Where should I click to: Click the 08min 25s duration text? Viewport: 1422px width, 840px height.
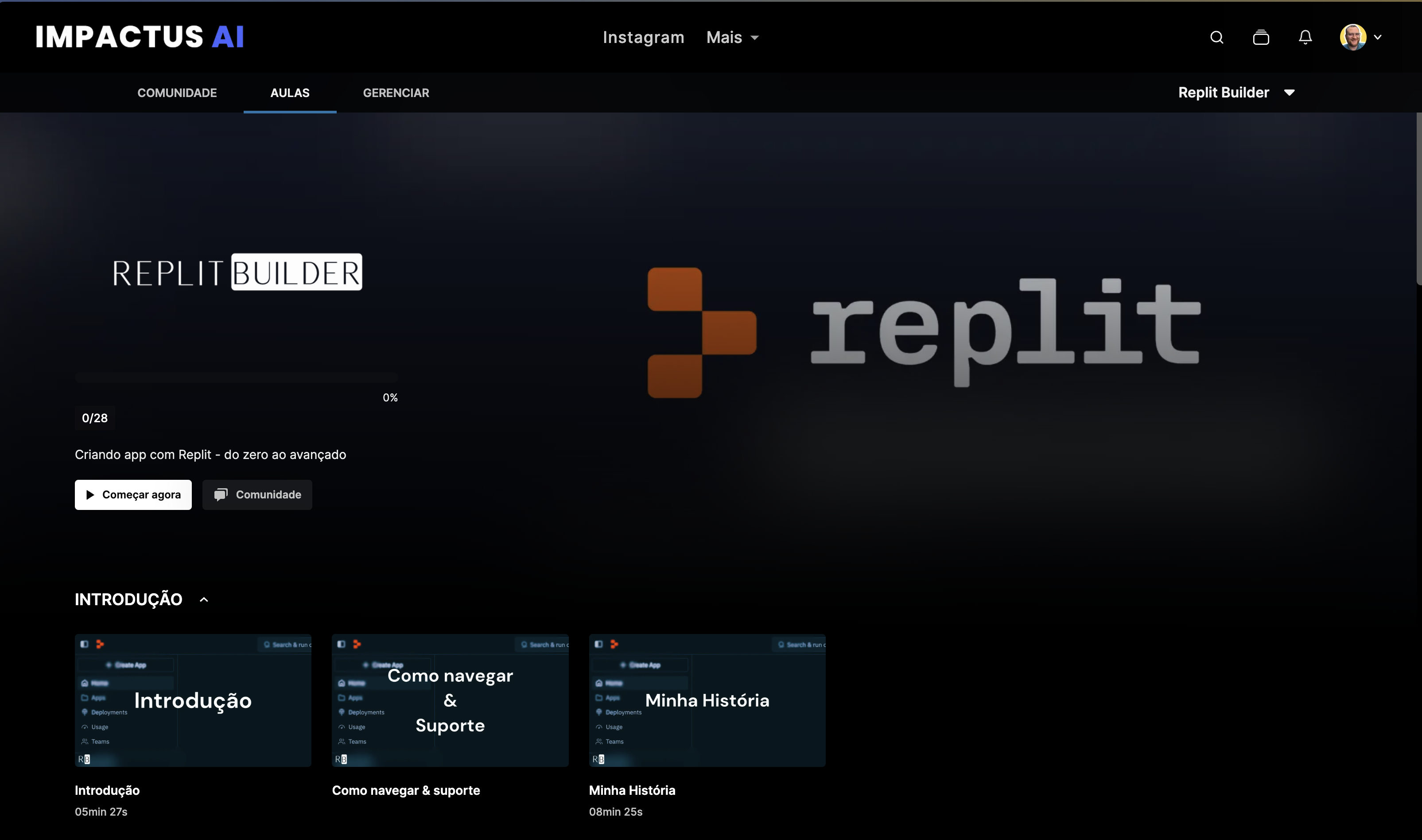616,812
